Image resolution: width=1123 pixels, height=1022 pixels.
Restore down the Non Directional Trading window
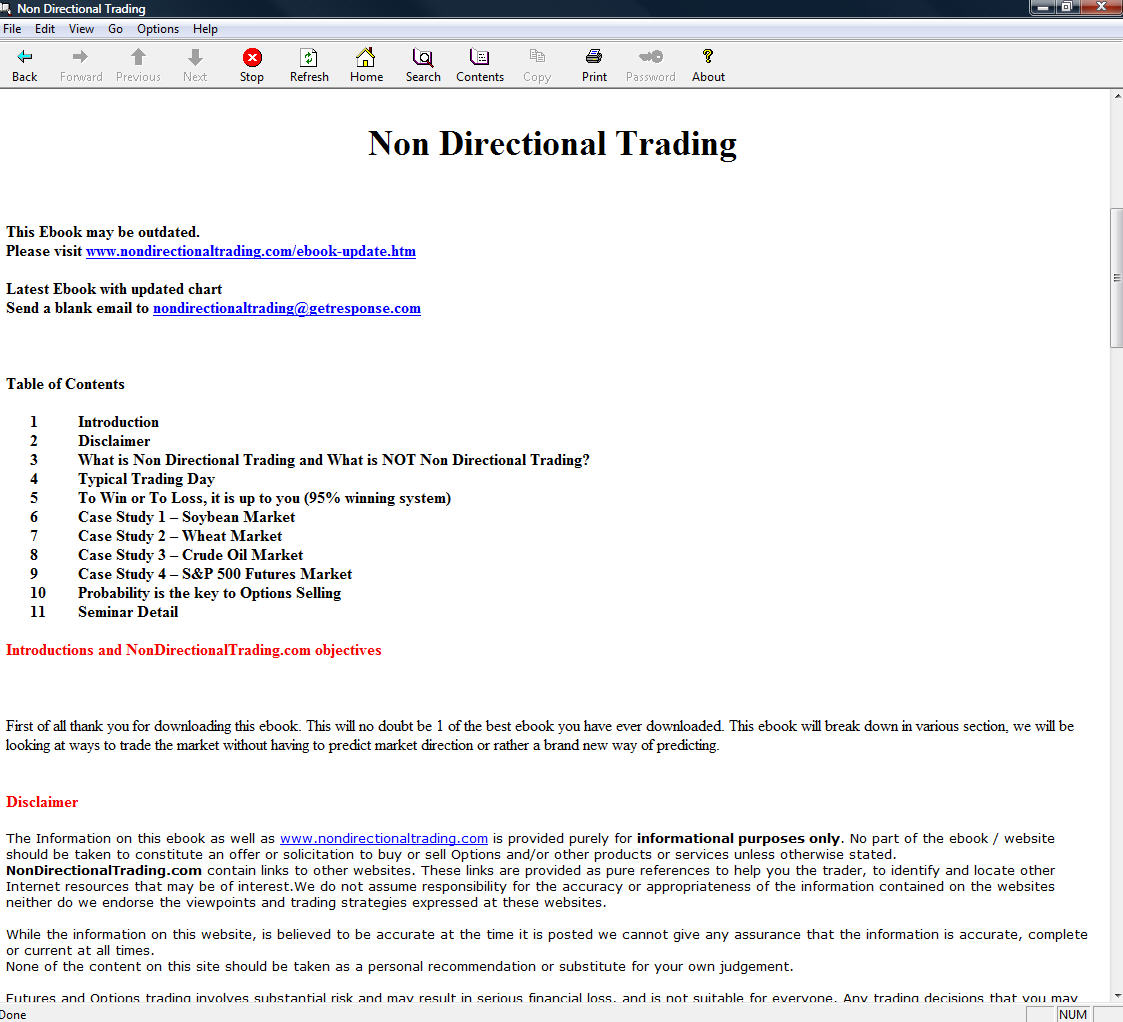click(x=1066, y=7)
